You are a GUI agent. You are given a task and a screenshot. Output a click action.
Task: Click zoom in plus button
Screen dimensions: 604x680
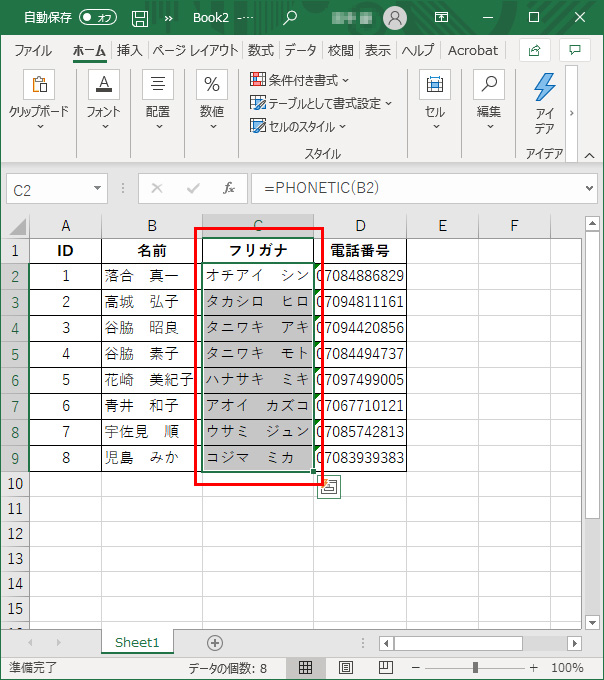(x=534, y=667)
